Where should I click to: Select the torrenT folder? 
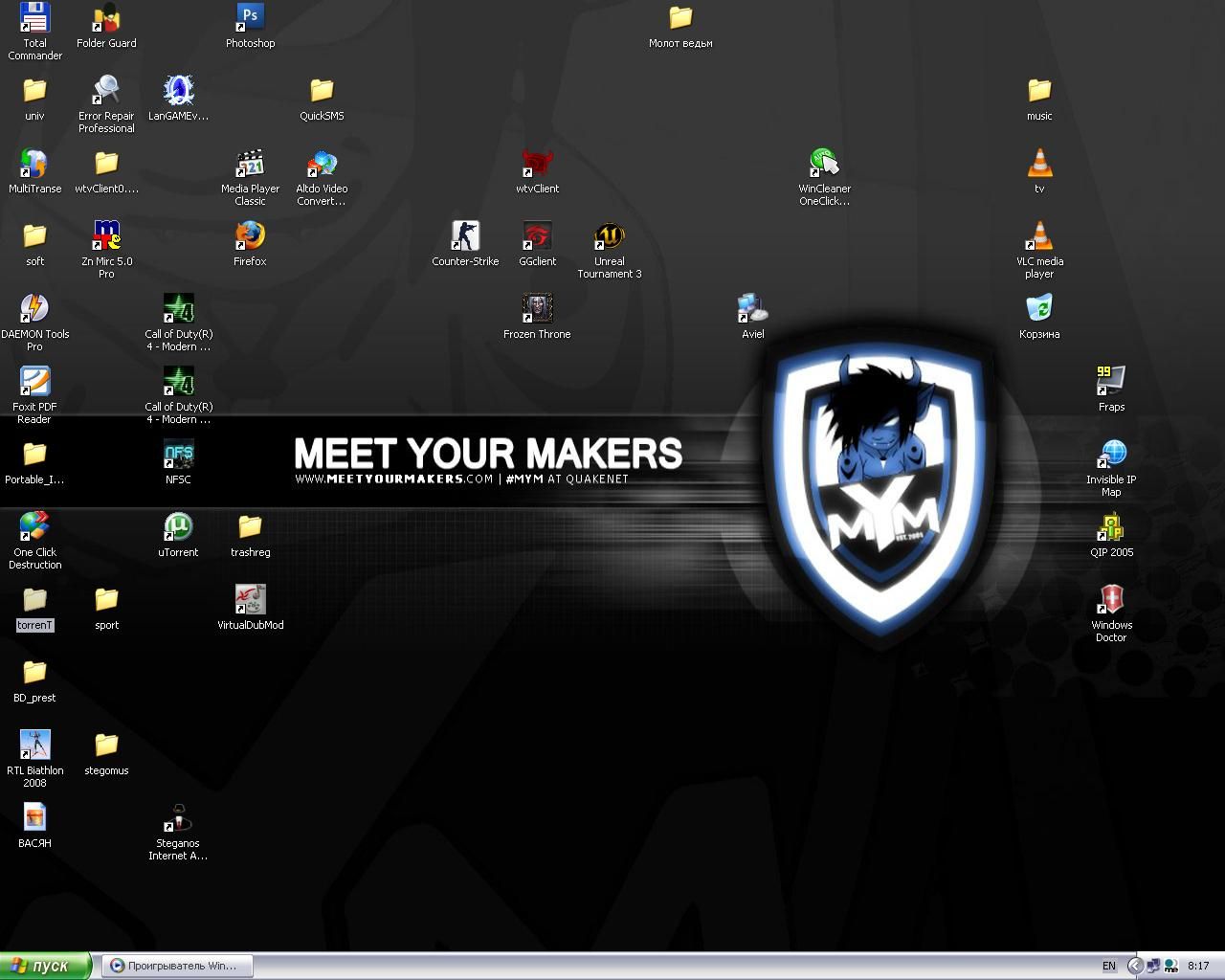(34, 599)
